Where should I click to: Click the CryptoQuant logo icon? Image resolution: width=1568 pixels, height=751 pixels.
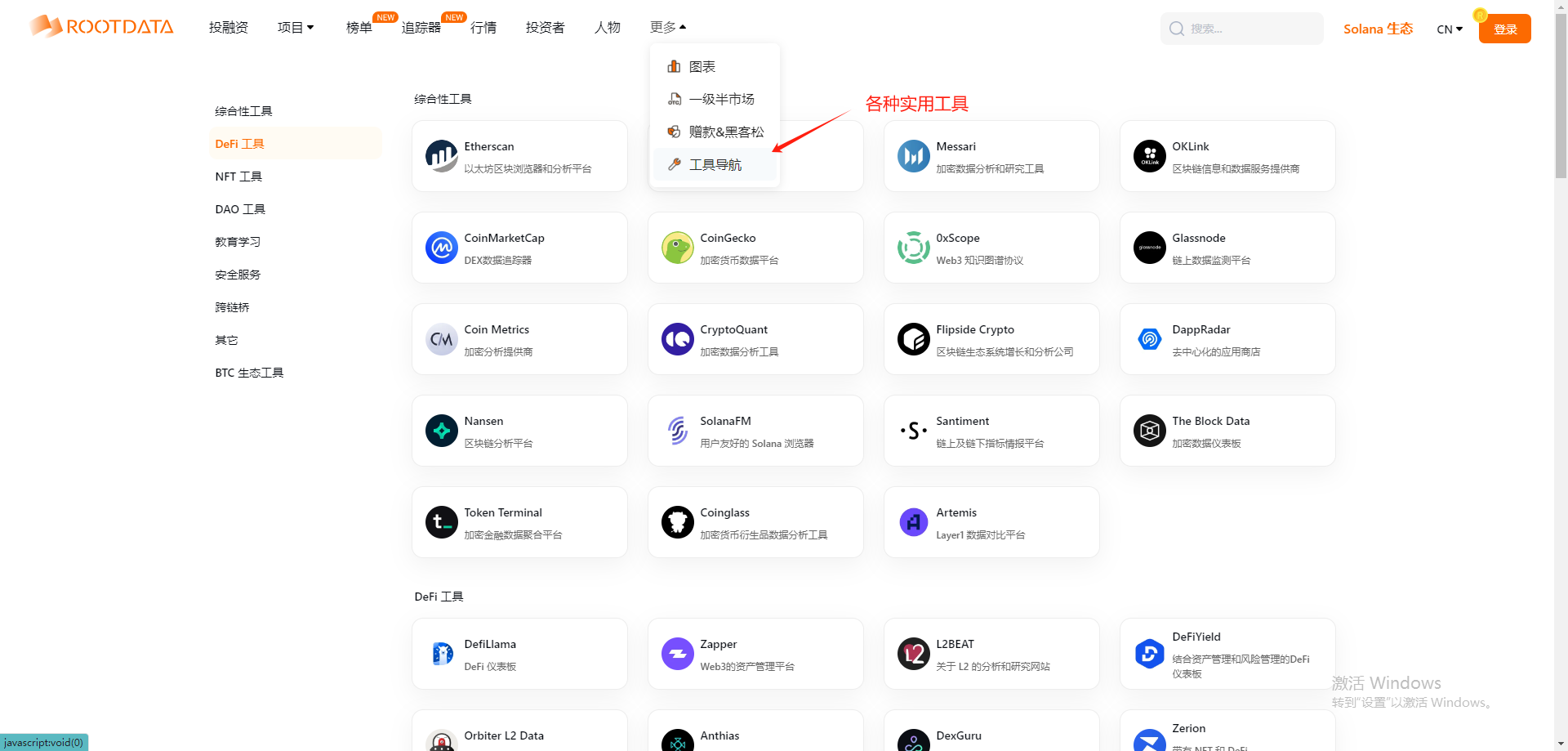point(678,339)
